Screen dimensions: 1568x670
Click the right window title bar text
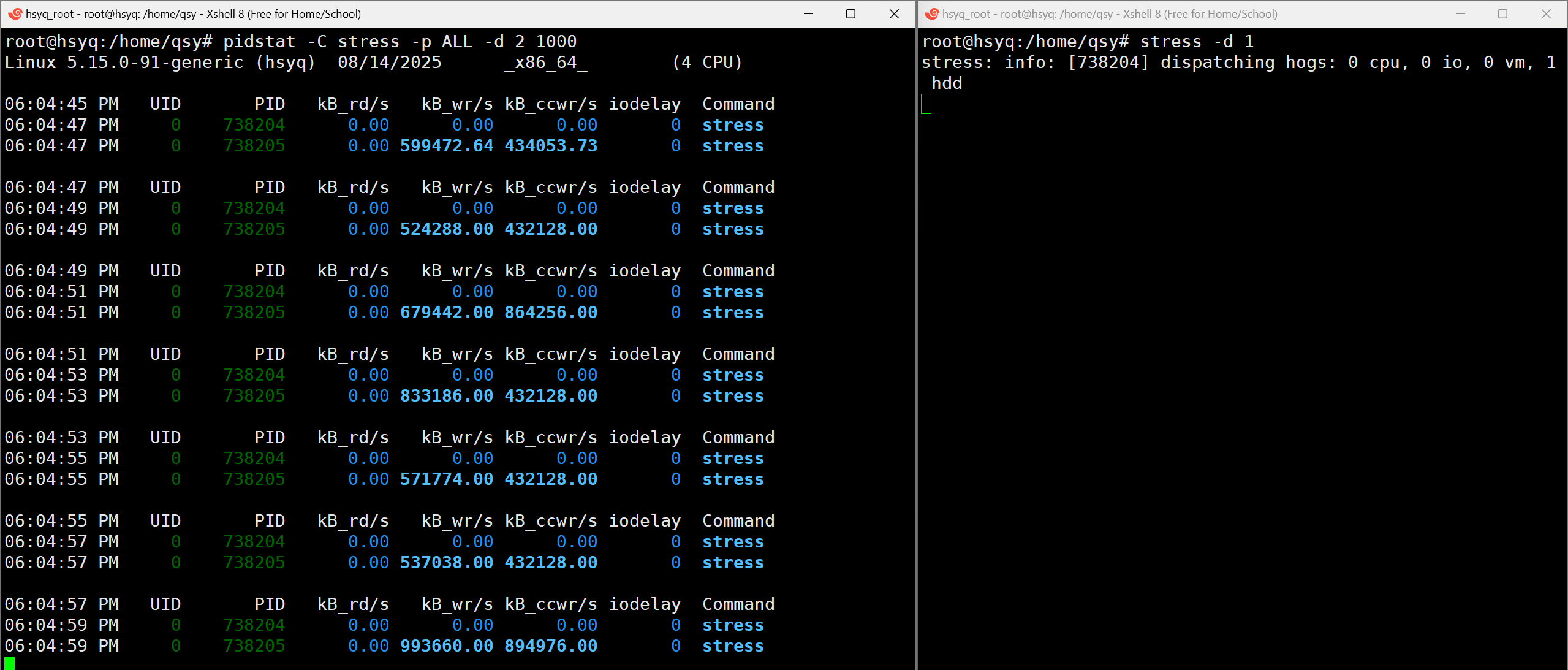click(x=1110, y=13)
